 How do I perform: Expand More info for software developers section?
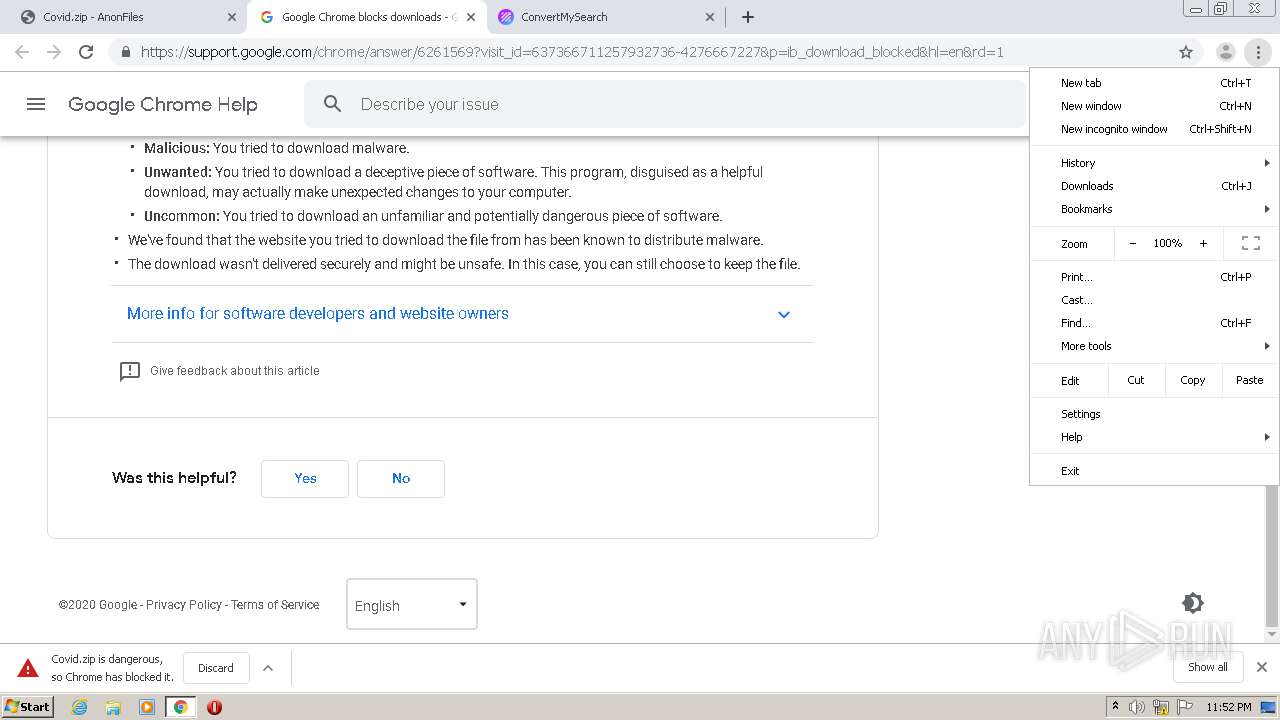pyautogui.click(x=462, y=314)
